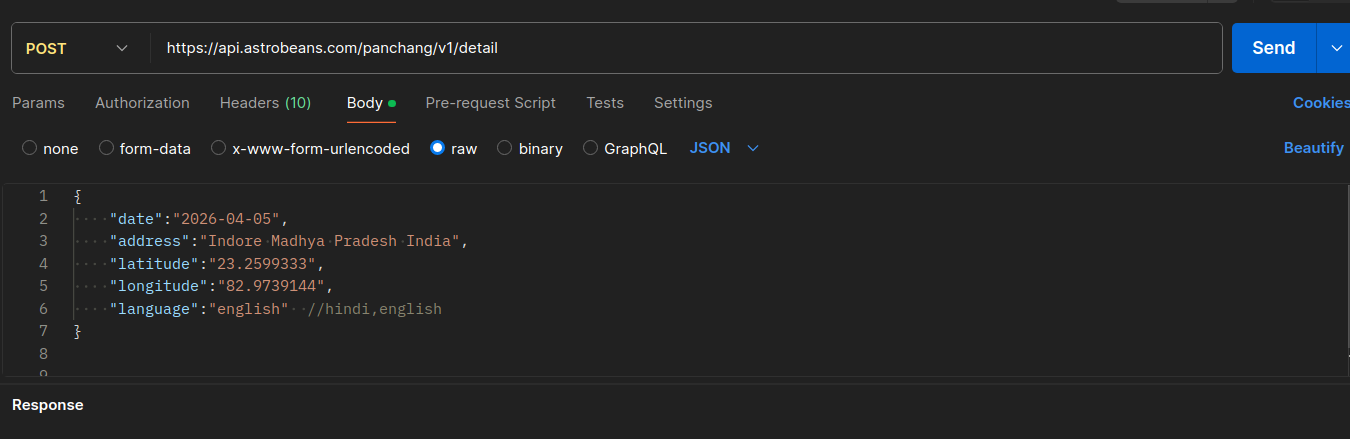The height and width of the screenshot is (439, 1350).
Task: Select the GraphQL radio option
Action: click(591, 148)
